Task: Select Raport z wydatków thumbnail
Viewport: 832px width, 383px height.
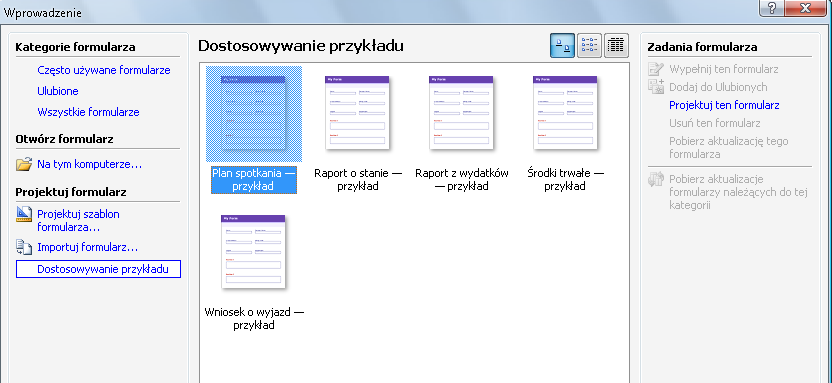Action: (x=462, y=114)
